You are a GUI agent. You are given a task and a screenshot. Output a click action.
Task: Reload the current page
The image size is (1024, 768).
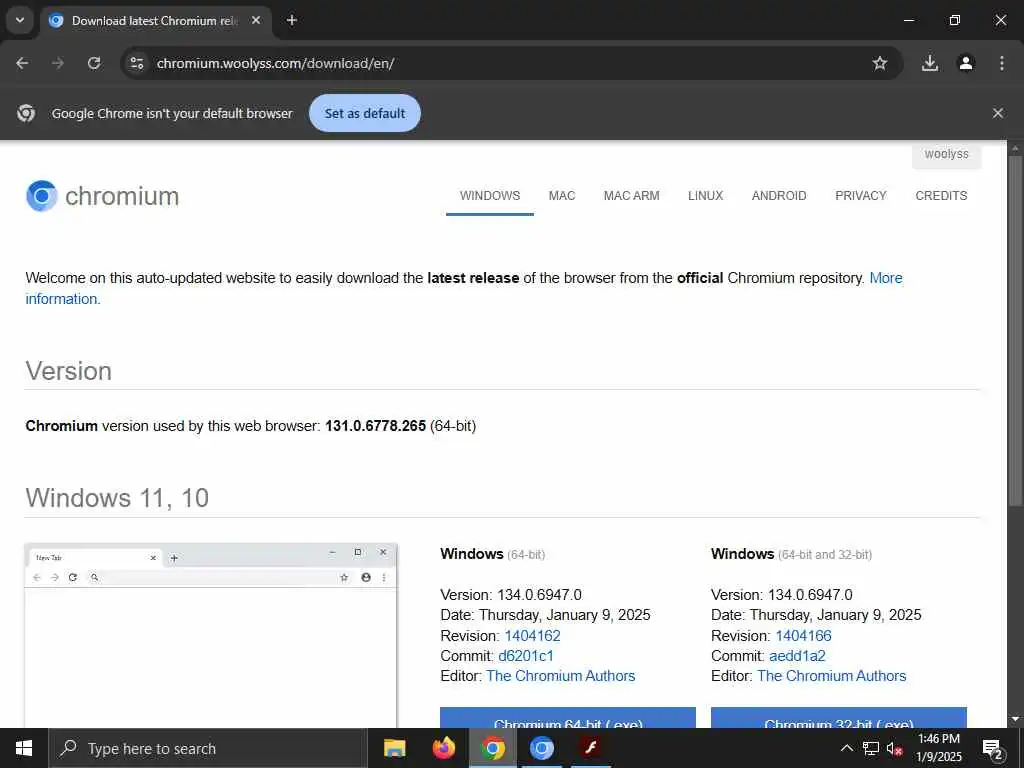coord(94,63)
